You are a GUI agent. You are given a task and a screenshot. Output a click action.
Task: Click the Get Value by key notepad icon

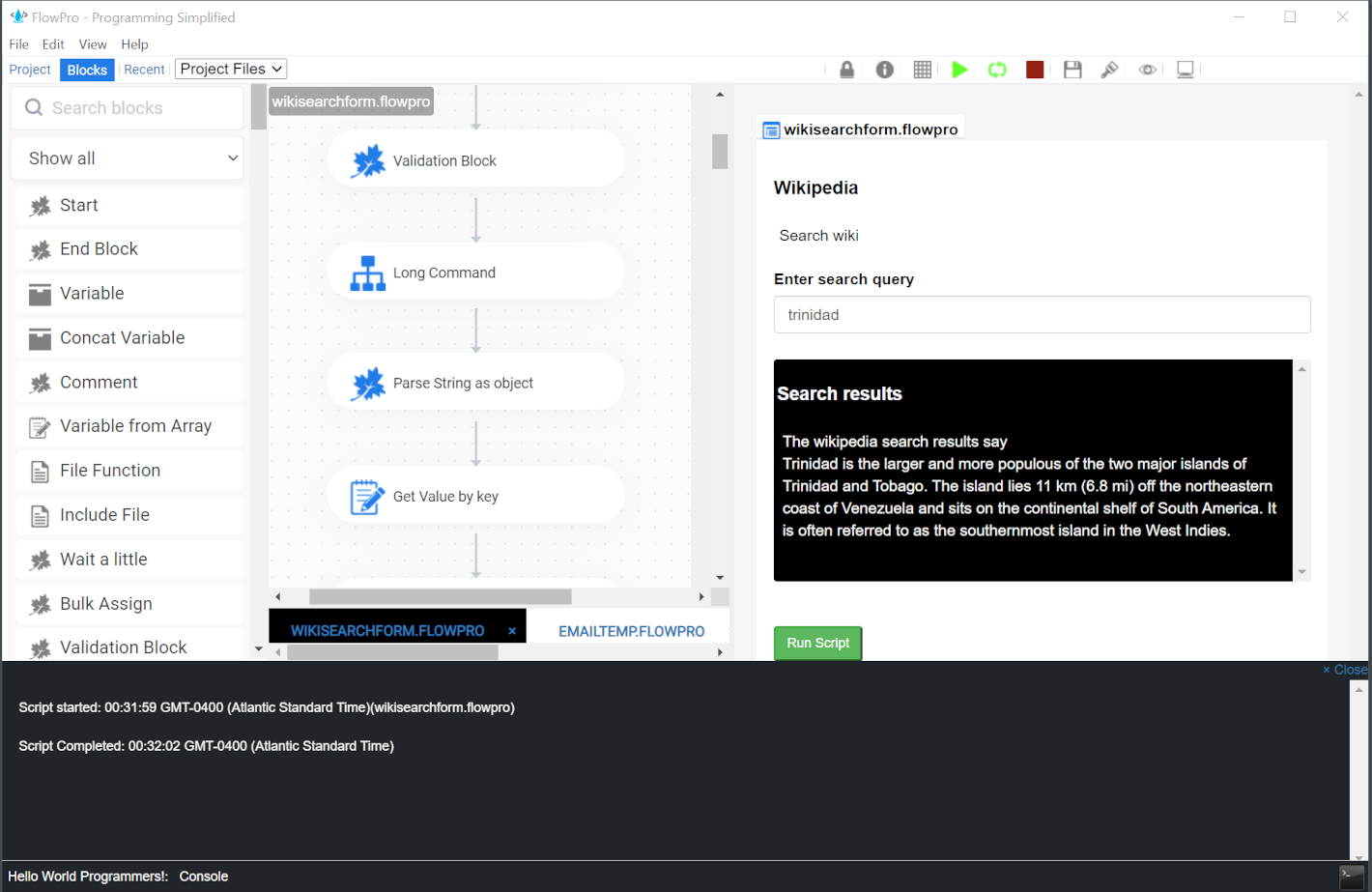coord(367,497)
